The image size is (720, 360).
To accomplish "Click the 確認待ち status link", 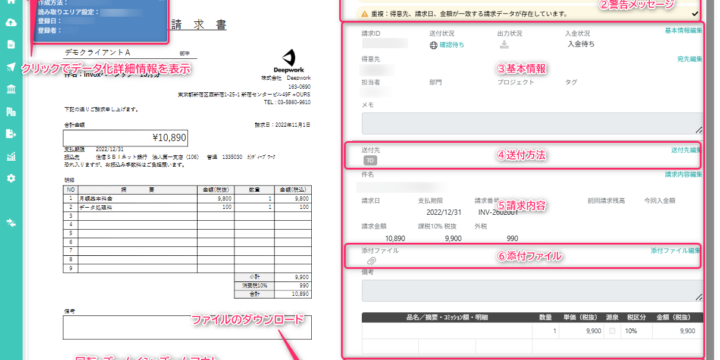I will pyautogui.click(x=452, y=45).
